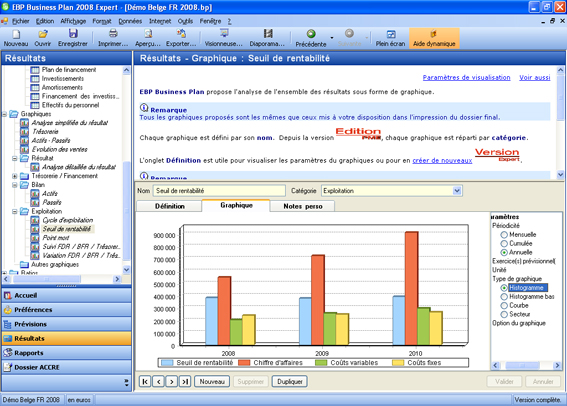Save with the Enregistrer toolbar icon
Screen dimensions: 567x406
pyautogui.click(x=73, y=38)
